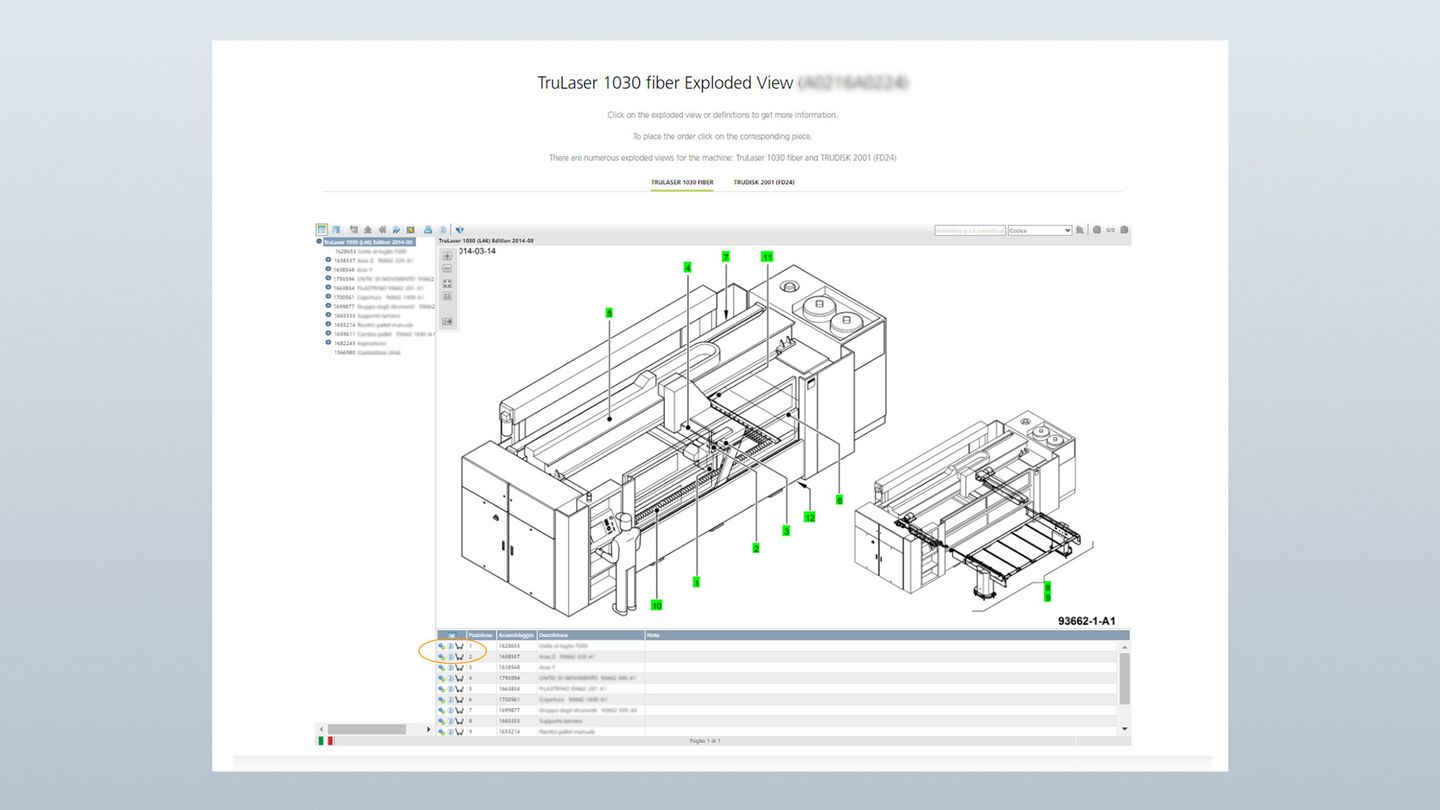Expand tree node 1700561
Image resolution: width=1440 pixels, height=810 pixels.
pyautogui.click(x=328, y=297)
